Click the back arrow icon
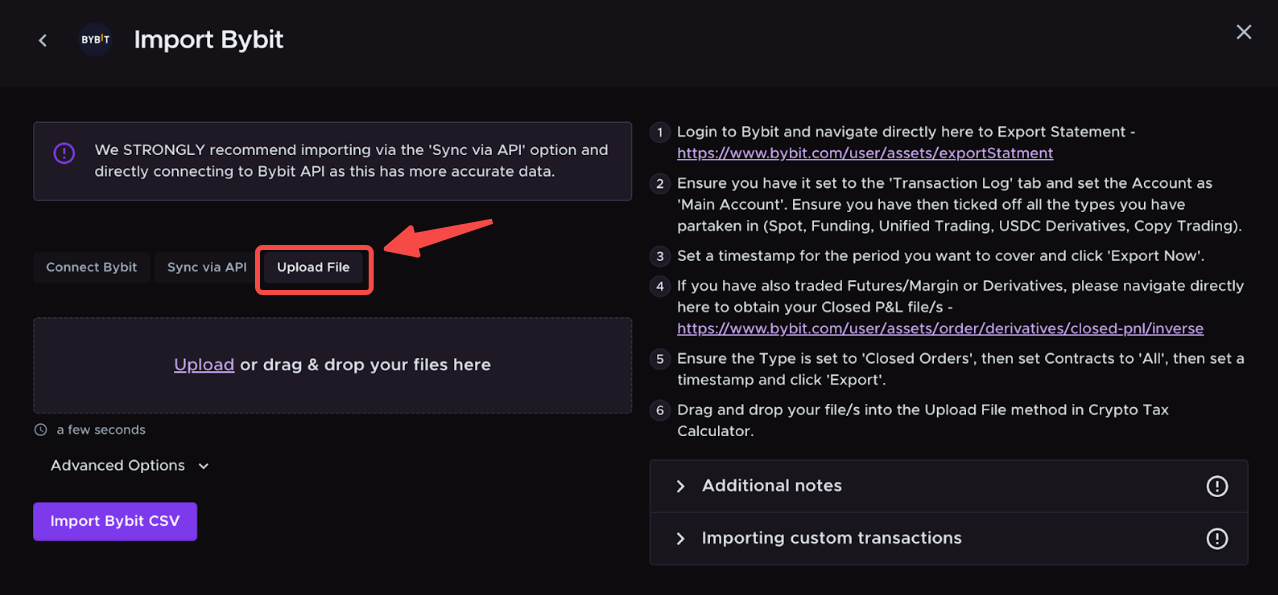 click(42, 40)
